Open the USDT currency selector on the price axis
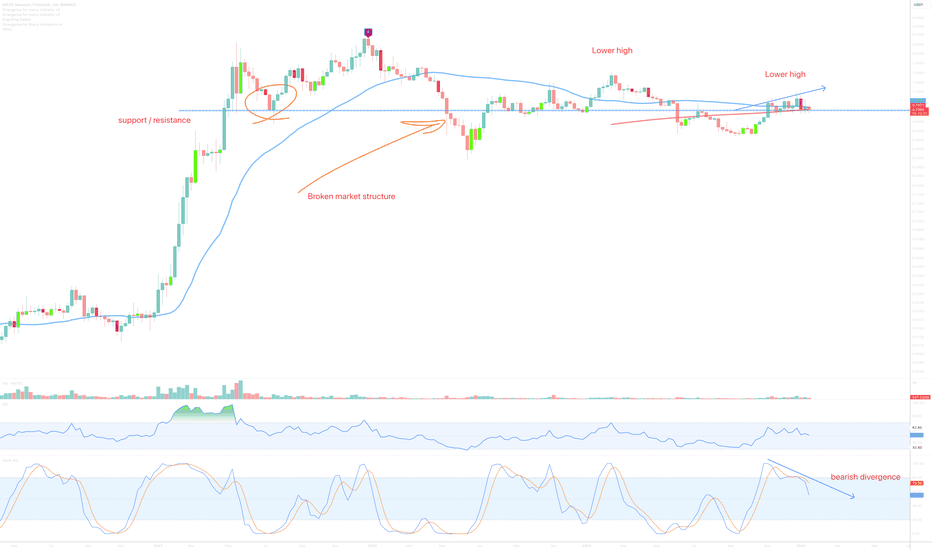The width and height of the screenshot is (932, 550). pyautogui.click(x=918, y=5)
